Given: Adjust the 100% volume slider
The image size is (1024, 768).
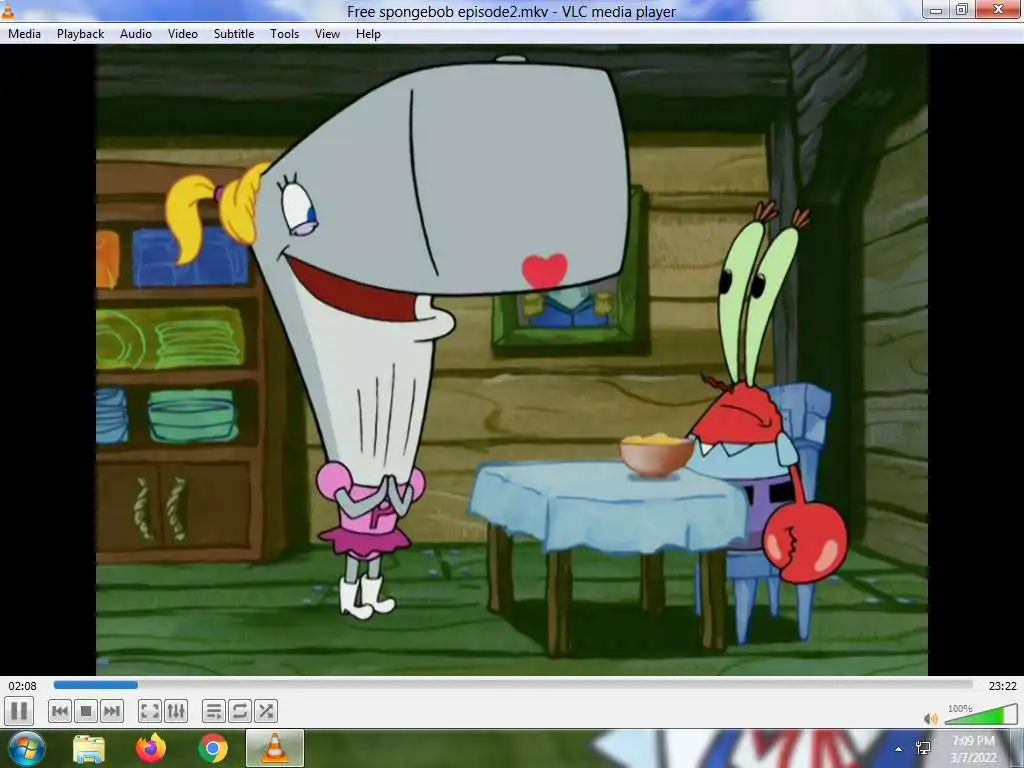Looking at the screenshot, I should pos(981,714).
